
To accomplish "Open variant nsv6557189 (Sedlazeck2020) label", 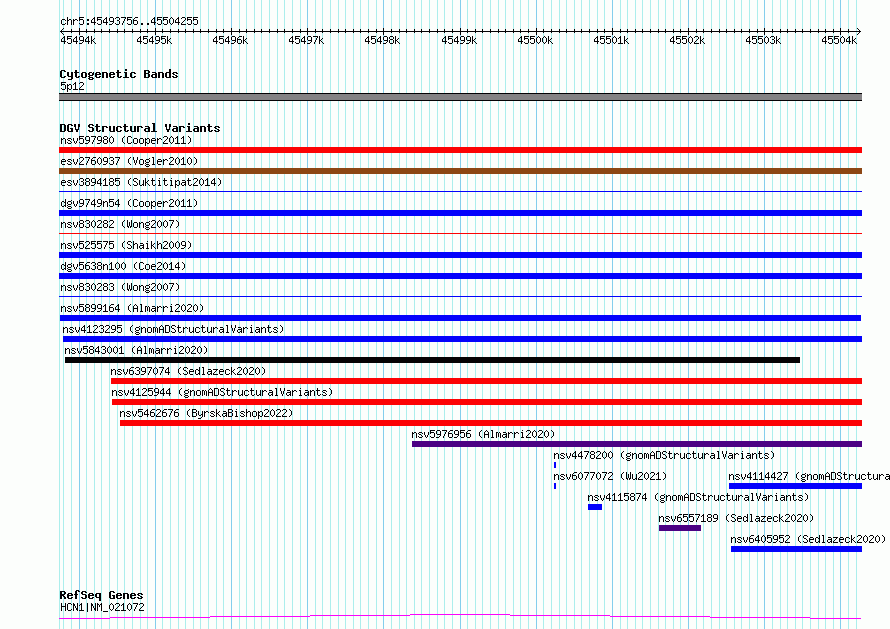I will click(736, 518).
